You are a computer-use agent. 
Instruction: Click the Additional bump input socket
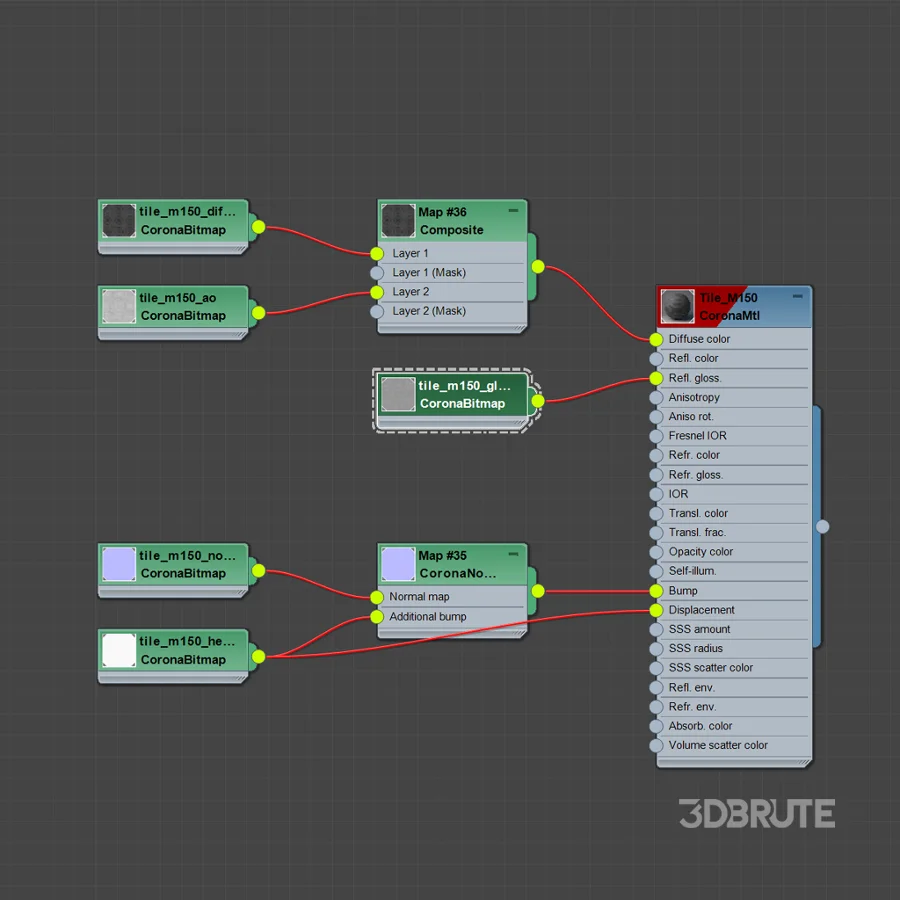(x=377, y=616)
